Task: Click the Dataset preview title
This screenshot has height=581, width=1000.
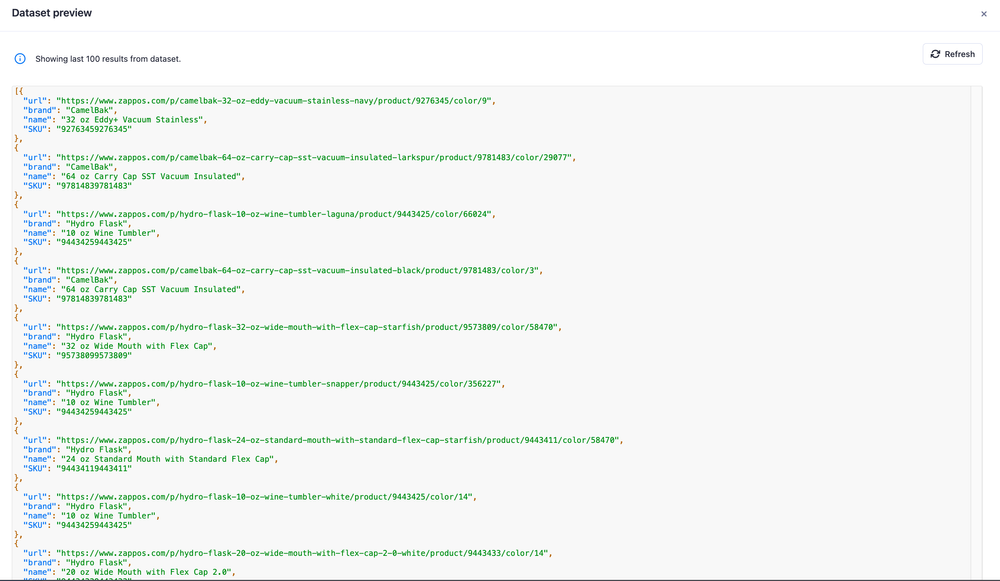Action: (52, 13)
